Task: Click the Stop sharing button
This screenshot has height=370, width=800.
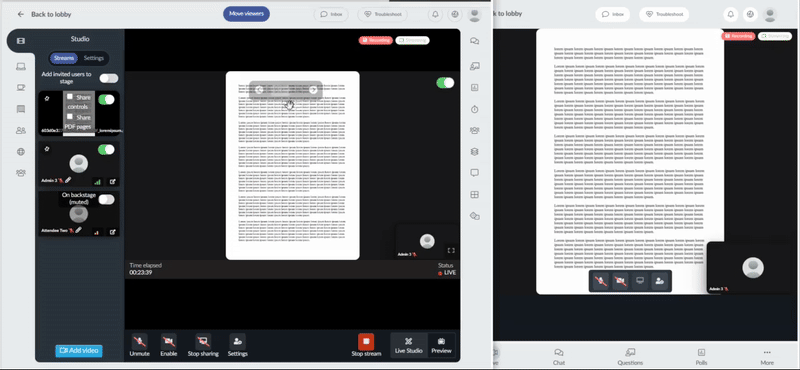Action: point(203,346)
